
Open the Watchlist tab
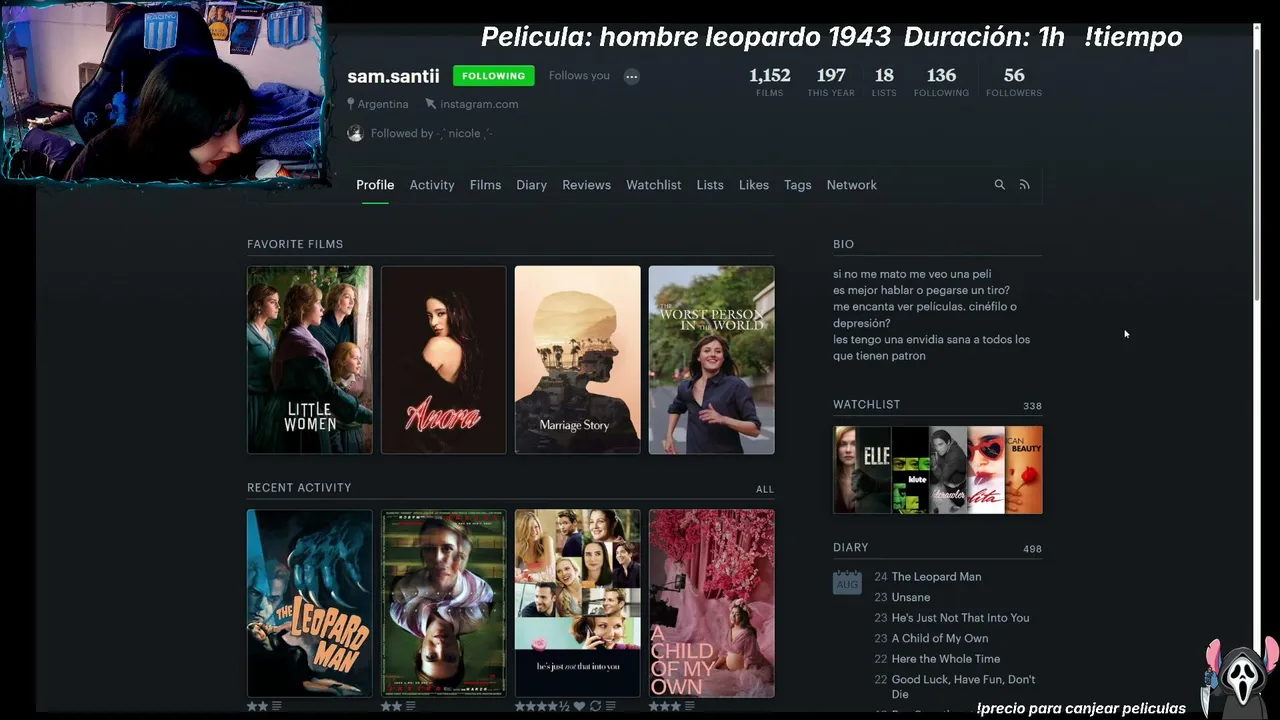tap(653, 185)
